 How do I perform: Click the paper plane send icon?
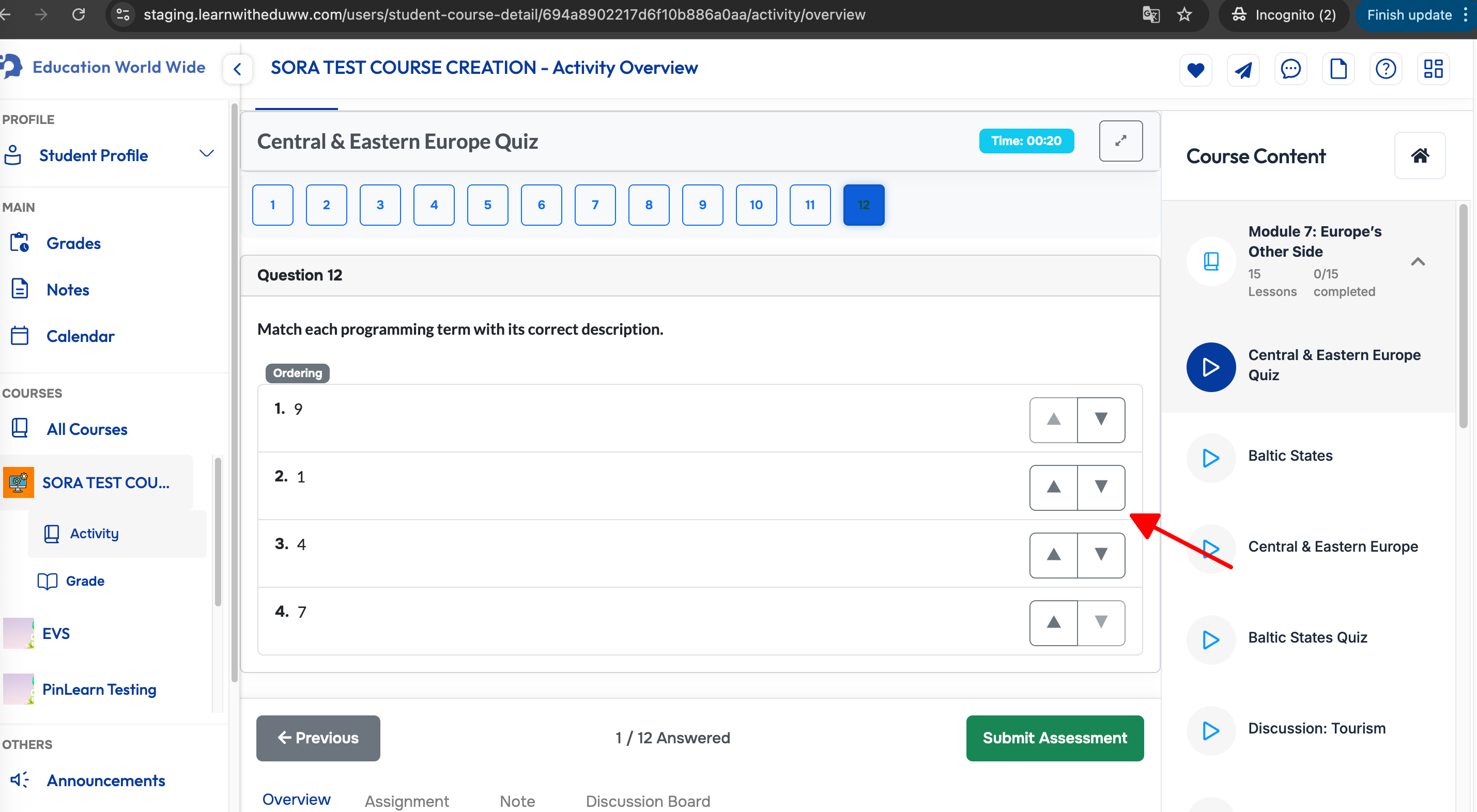click(1243, 70)
